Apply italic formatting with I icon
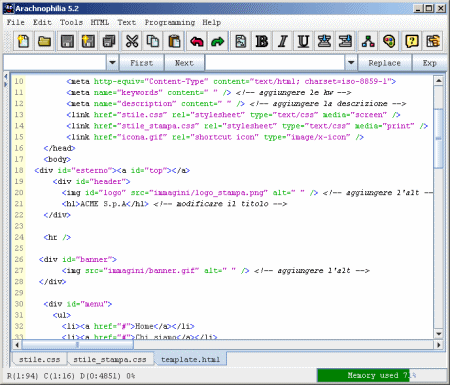The width and height of the screenshot is (450, 385). (283, 41)
